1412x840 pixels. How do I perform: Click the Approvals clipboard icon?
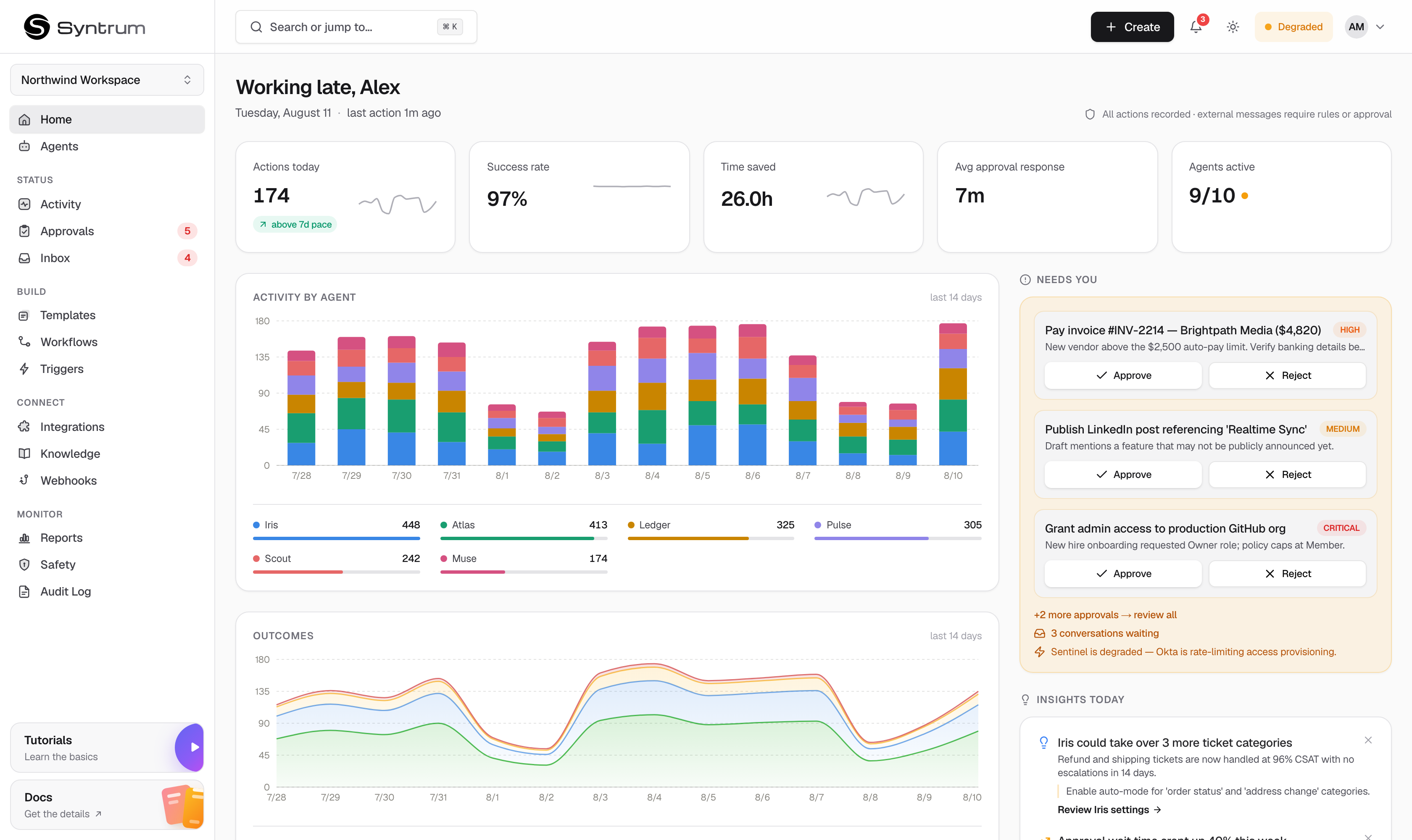click(x=24, y=231)
